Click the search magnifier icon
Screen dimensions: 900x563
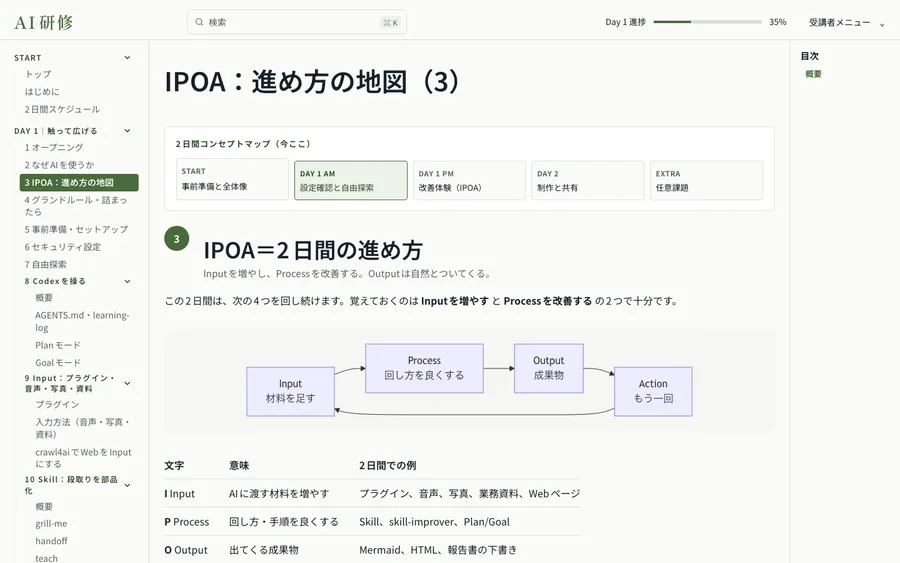(199, 22)
